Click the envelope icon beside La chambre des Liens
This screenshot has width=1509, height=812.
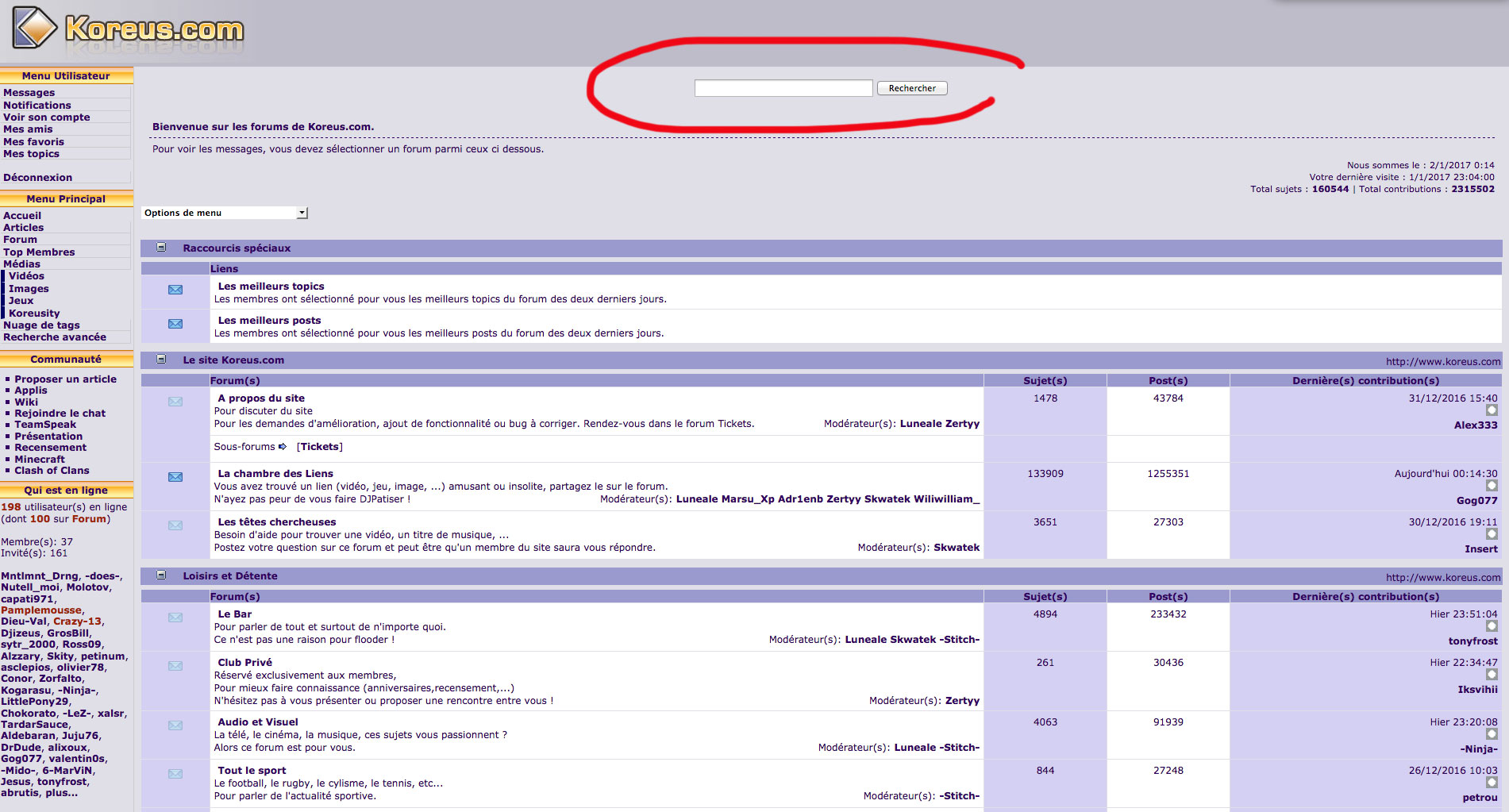(175, 477)
